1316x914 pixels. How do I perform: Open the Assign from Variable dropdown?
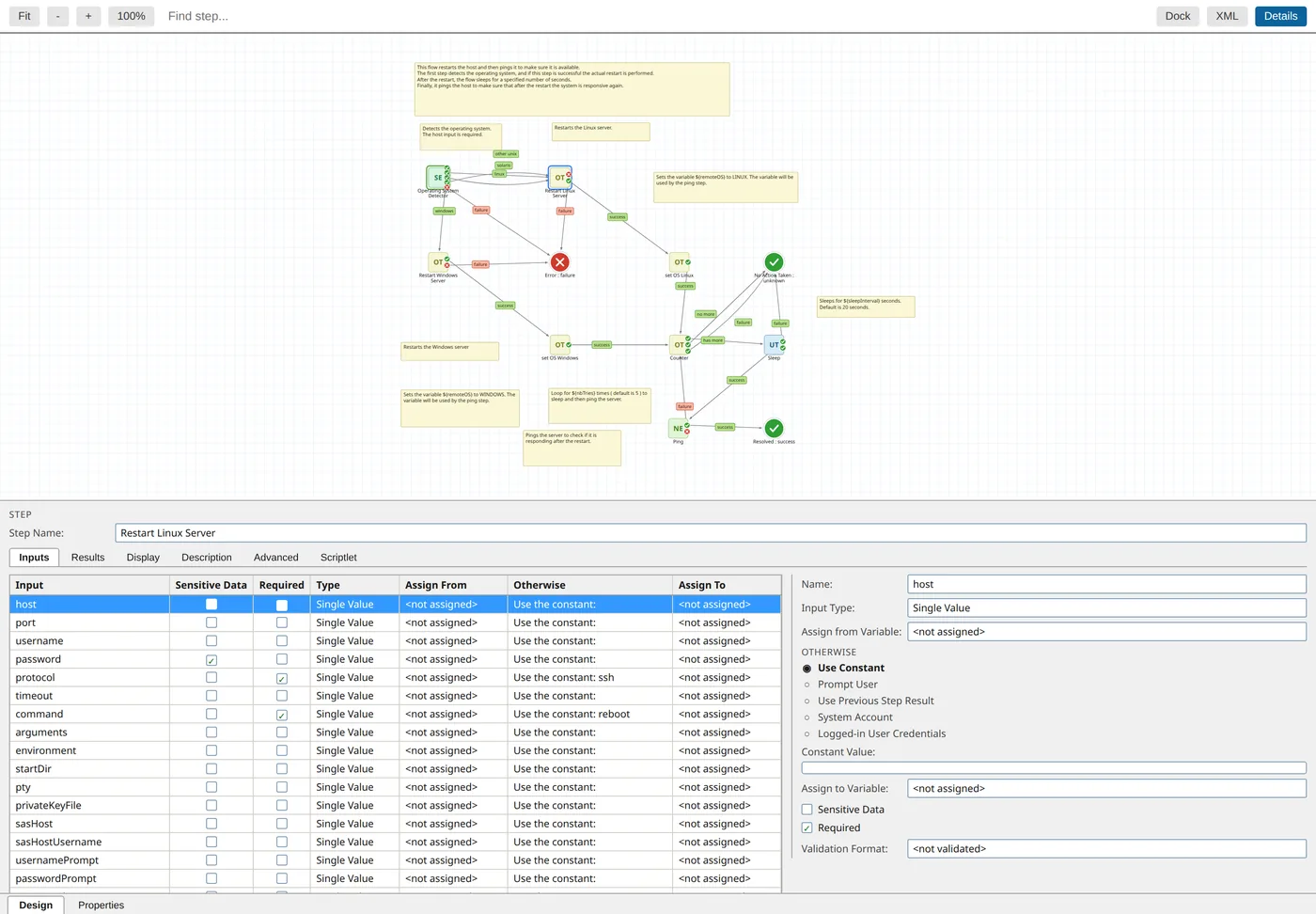coord(1106,632)
